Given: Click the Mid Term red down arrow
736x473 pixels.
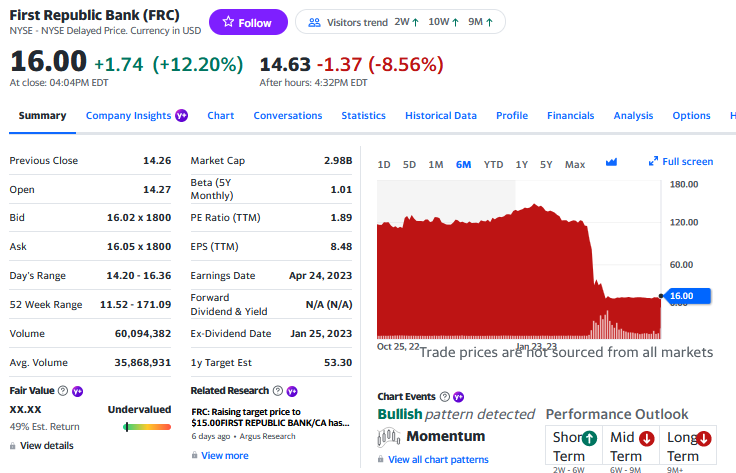Looking at the screenshot, I should [x=647, y=438].
